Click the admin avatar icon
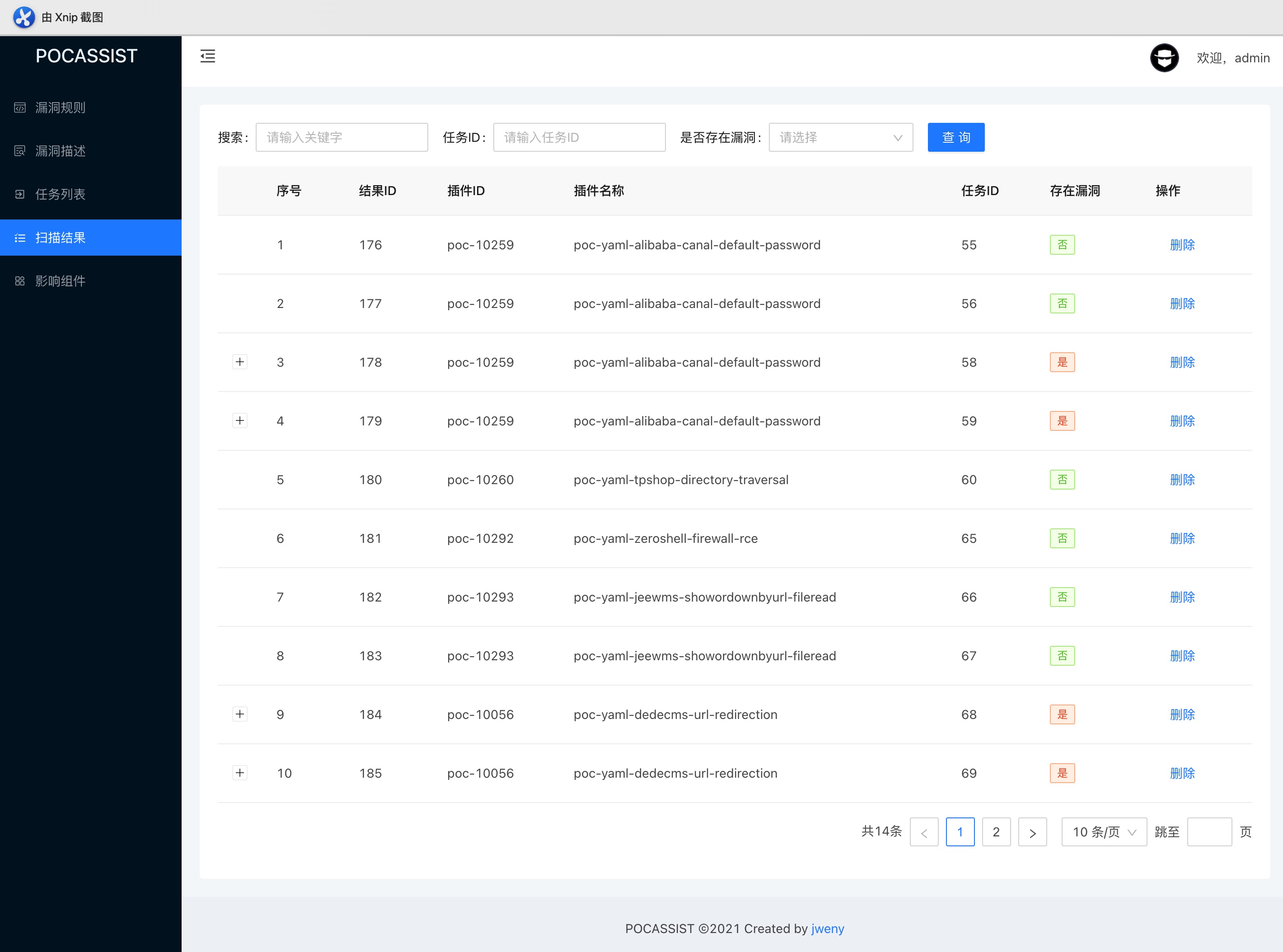This screenshot has width=1283, height=952. pos(1164,58)
